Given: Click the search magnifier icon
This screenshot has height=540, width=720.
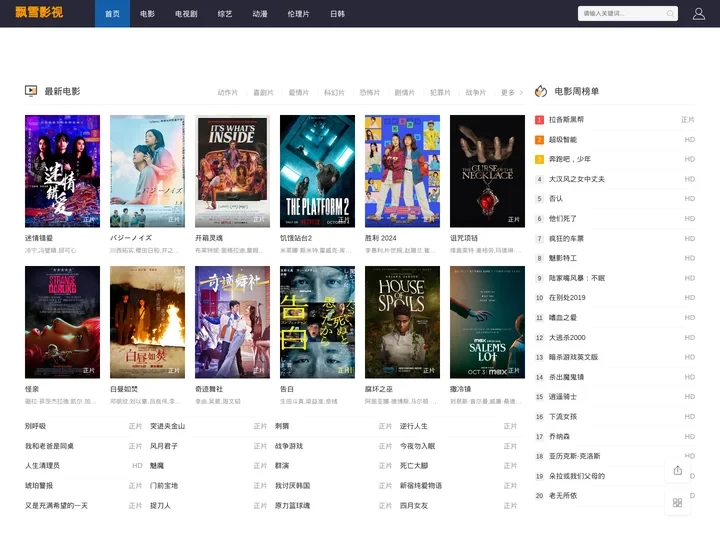Looking at the screenshot, I should [x=670, y=14].
